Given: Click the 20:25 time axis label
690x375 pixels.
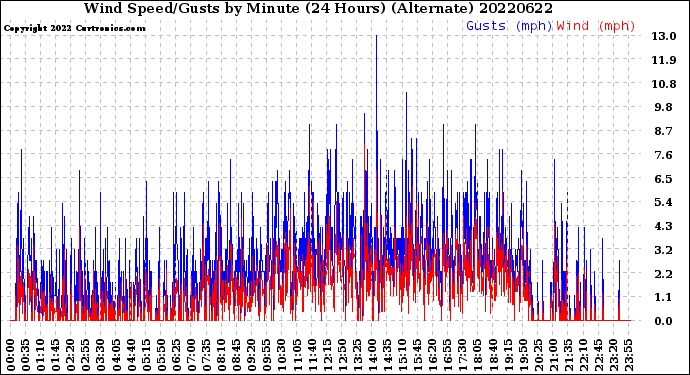Looking at the screenshot, I should click(538, 355).
